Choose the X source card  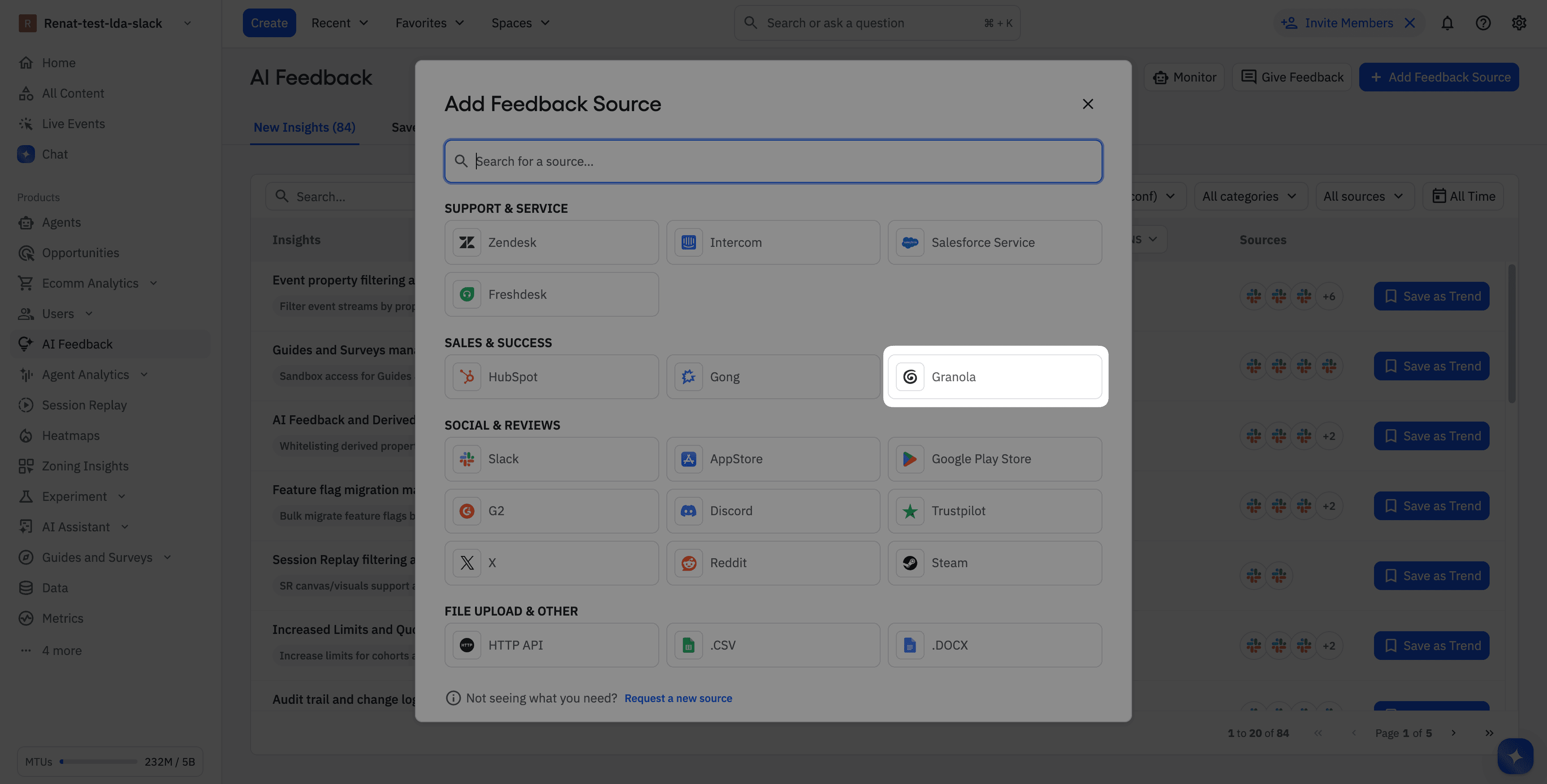551,563
